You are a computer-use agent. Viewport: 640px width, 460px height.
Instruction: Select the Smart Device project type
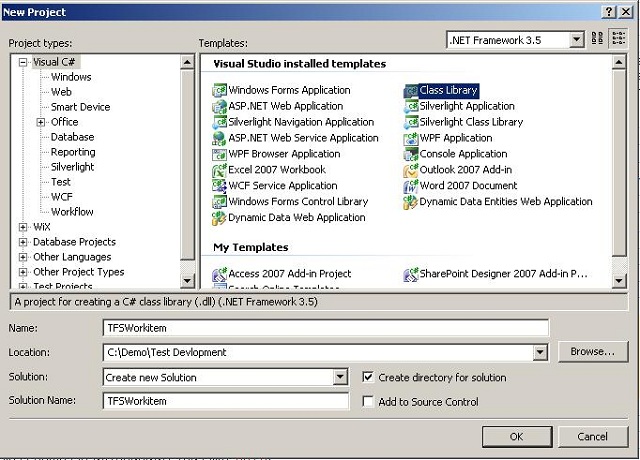(x=80, y=107)
